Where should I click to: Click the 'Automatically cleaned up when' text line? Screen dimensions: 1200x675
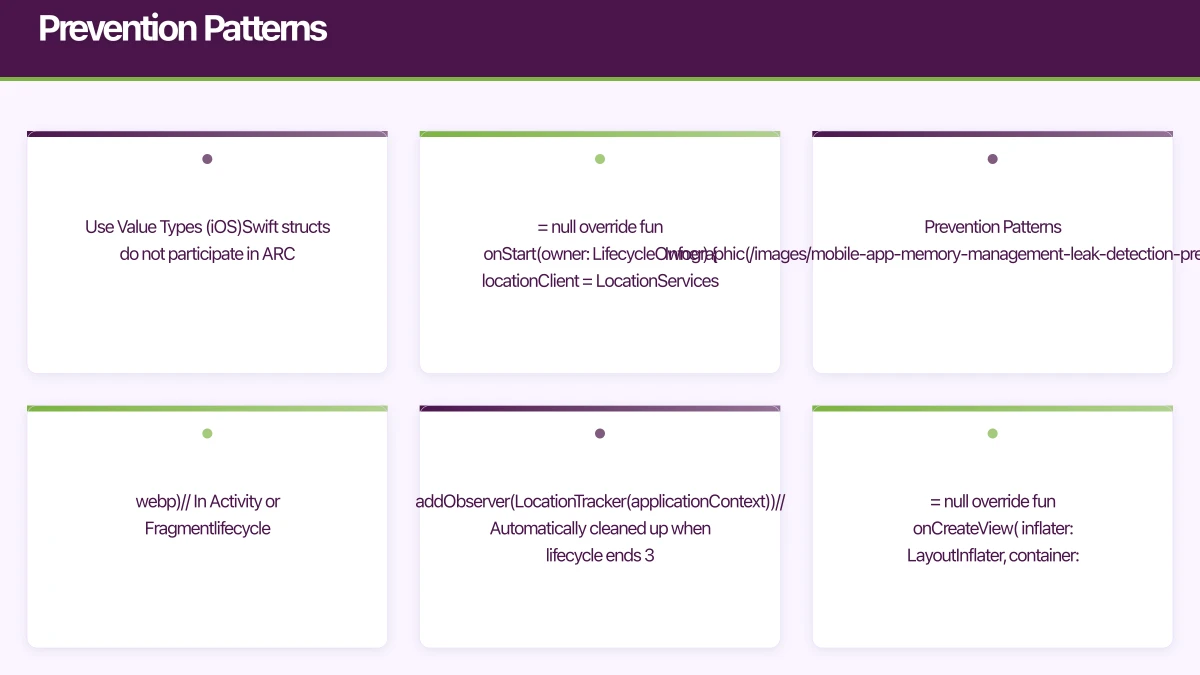[600, 528]
